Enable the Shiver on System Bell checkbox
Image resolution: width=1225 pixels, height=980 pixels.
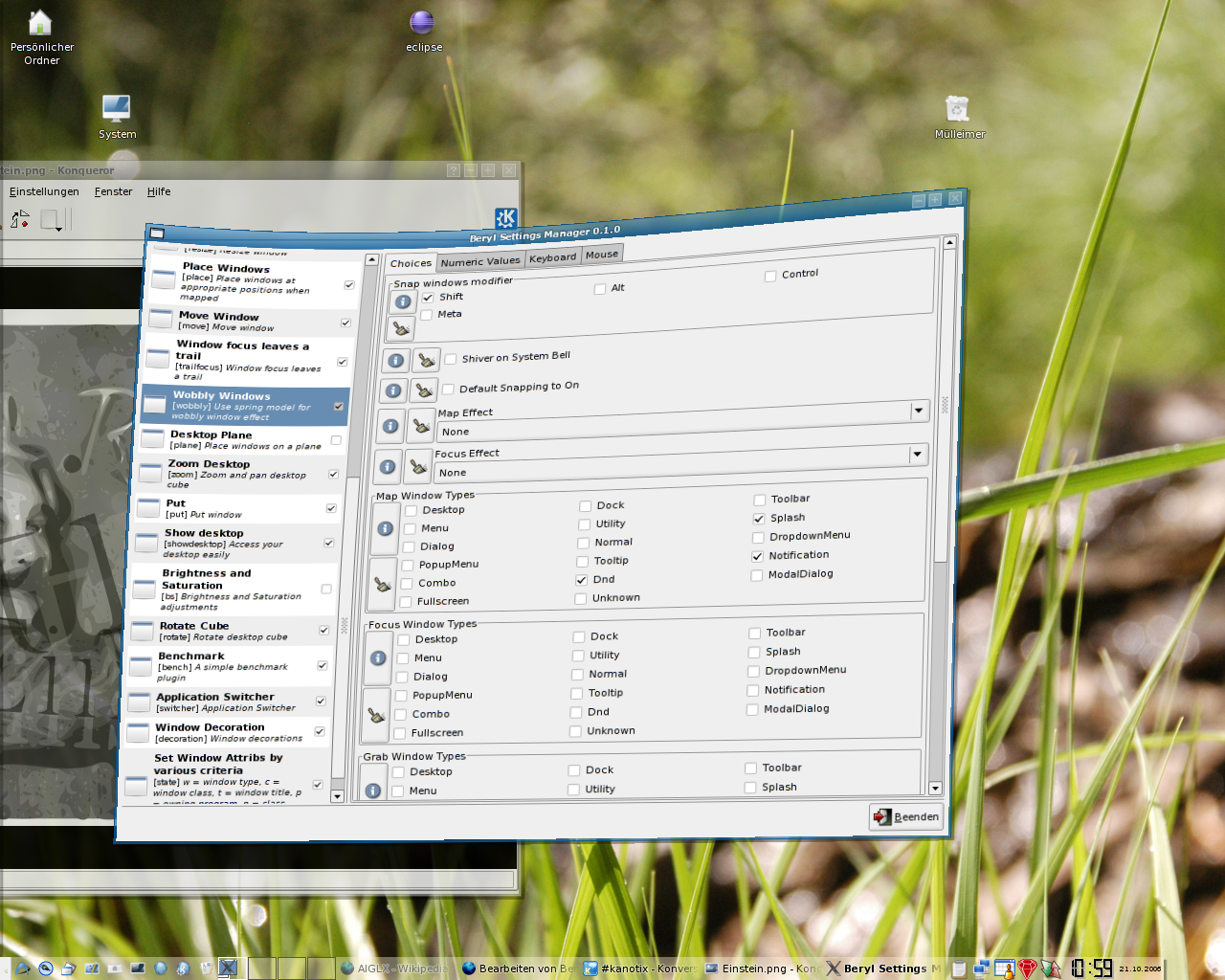451,359
